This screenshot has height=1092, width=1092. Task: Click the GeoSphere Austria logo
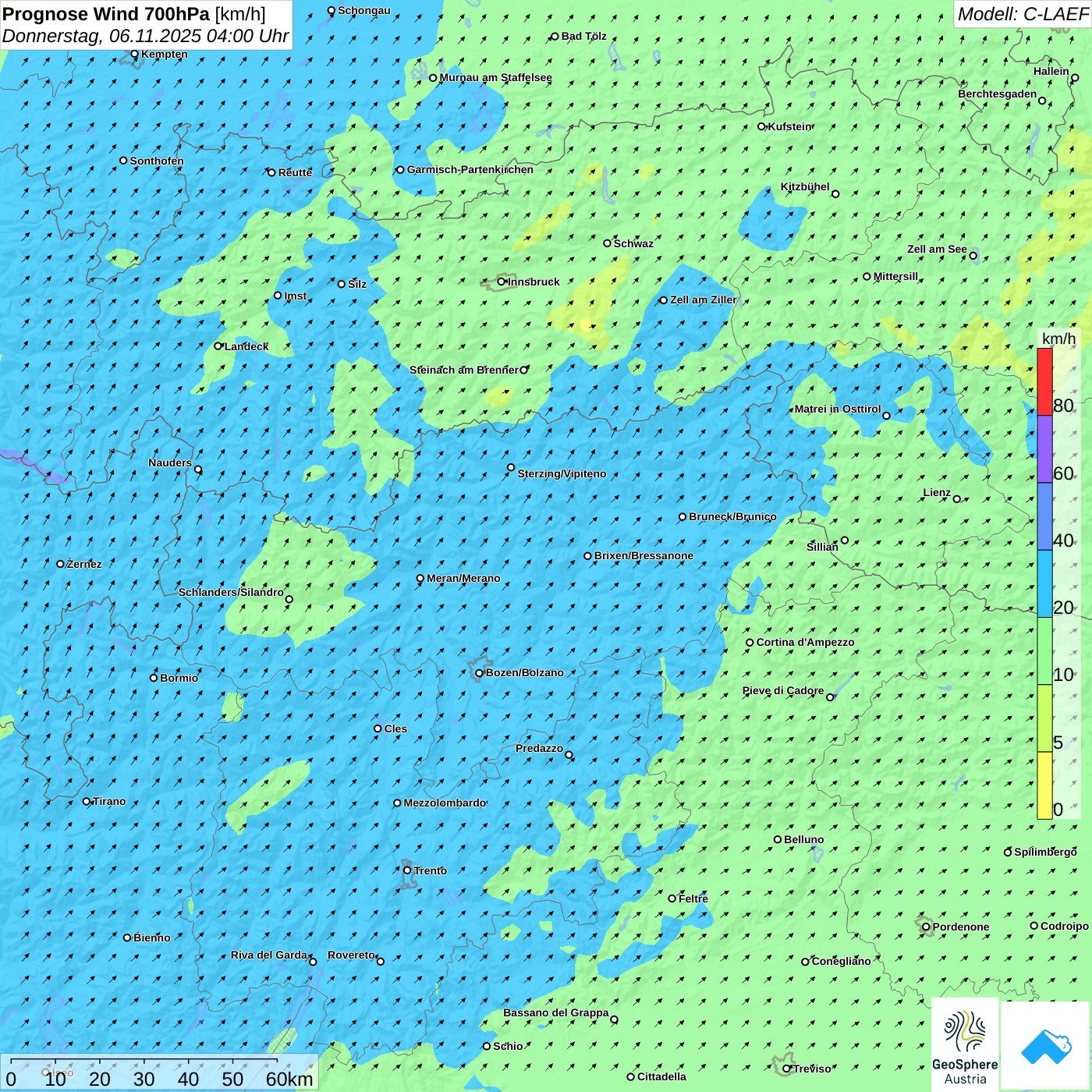[965, 1045]
